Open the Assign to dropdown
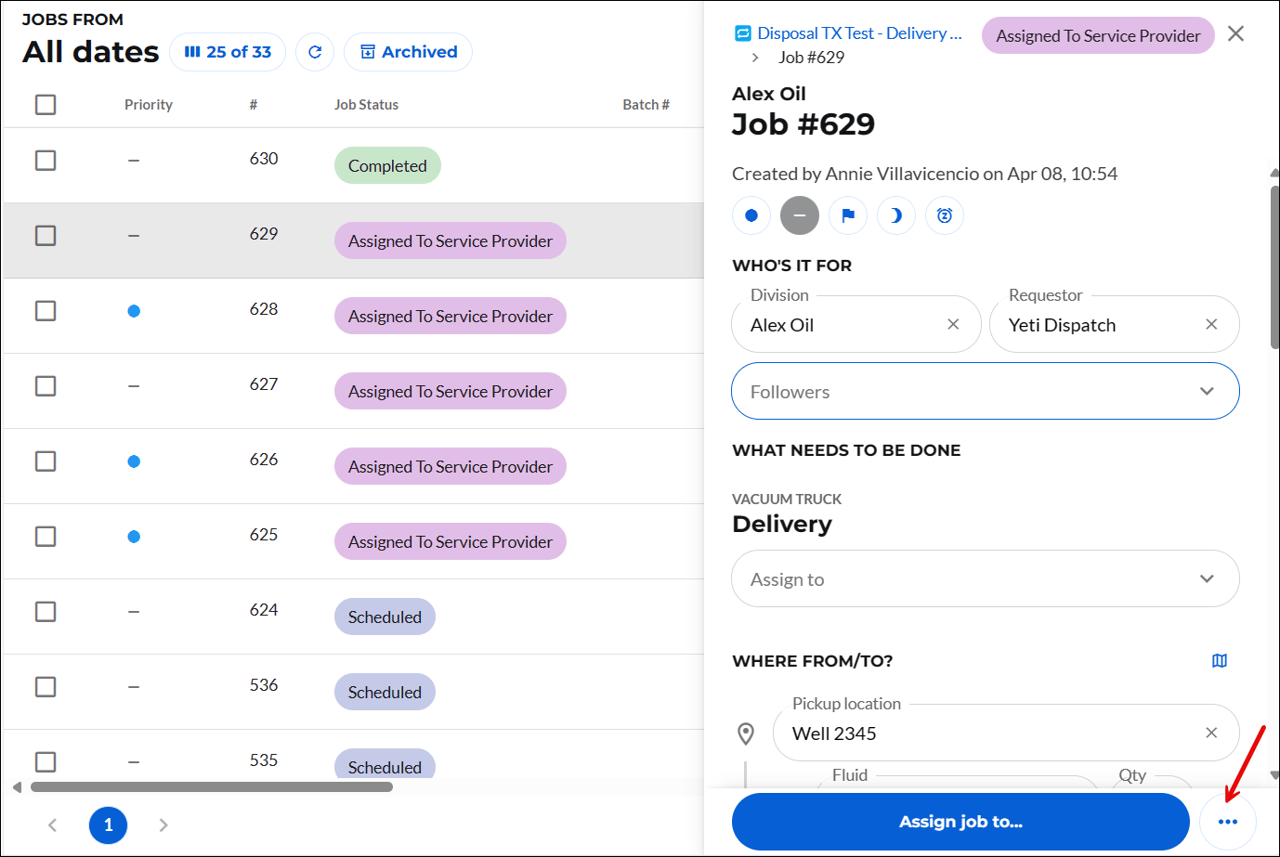 pyautogui.click(x=1207, y=579)
